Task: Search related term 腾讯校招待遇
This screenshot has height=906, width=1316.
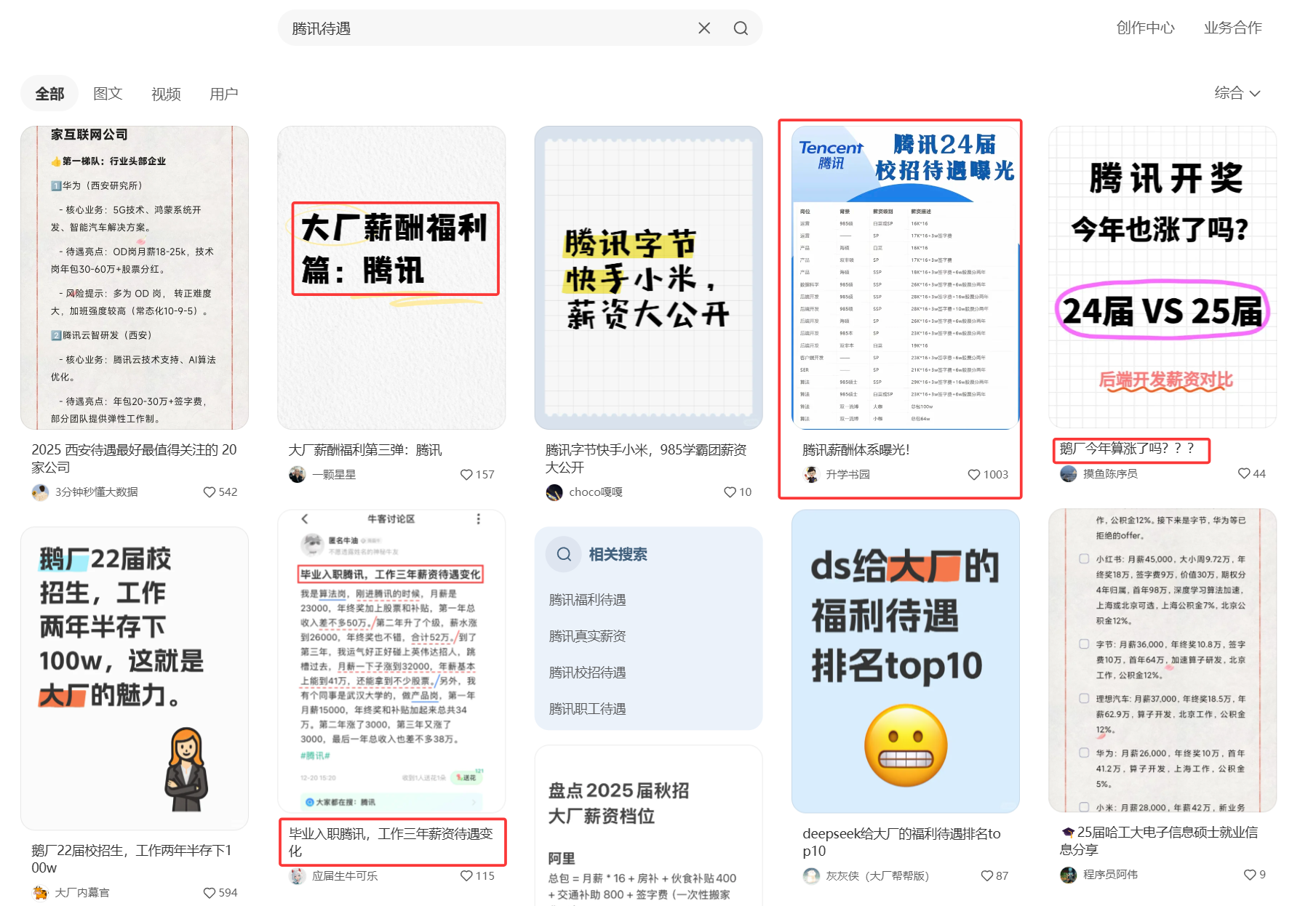Action: tap(588, 673)
